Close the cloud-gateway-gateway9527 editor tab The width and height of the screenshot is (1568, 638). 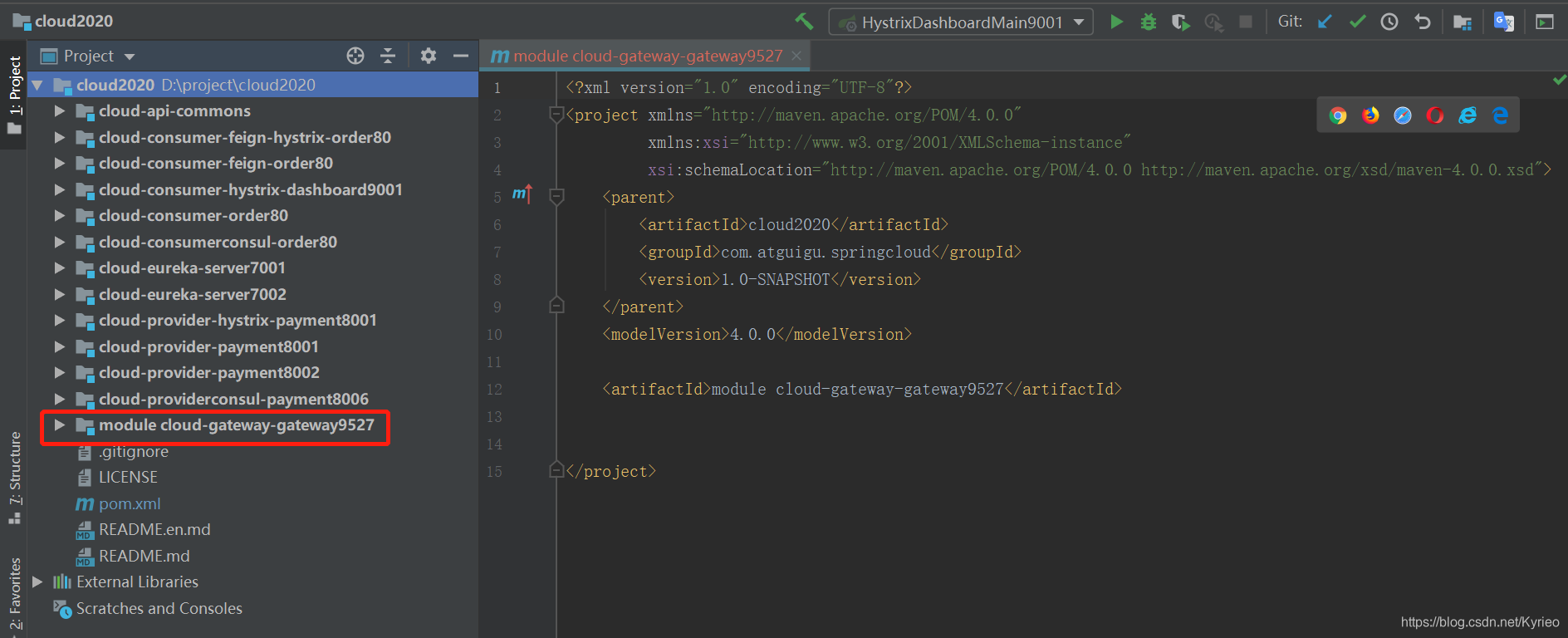coord(796,56)
